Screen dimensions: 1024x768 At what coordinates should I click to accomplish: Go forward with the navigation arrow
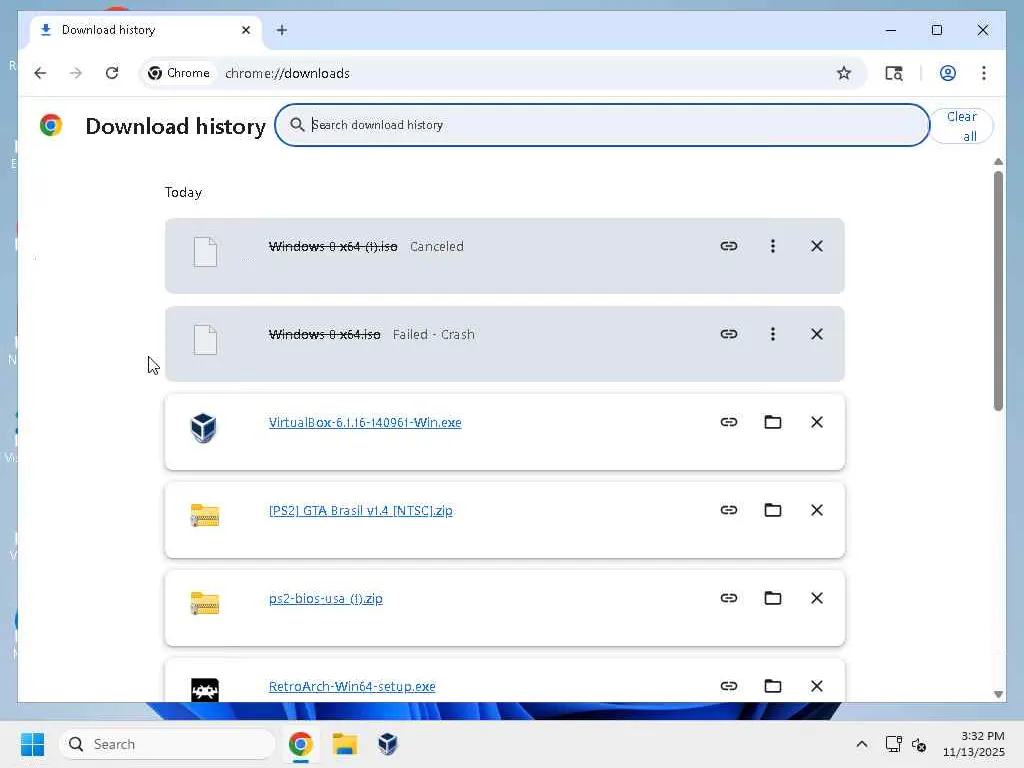(x=76, y=73)
